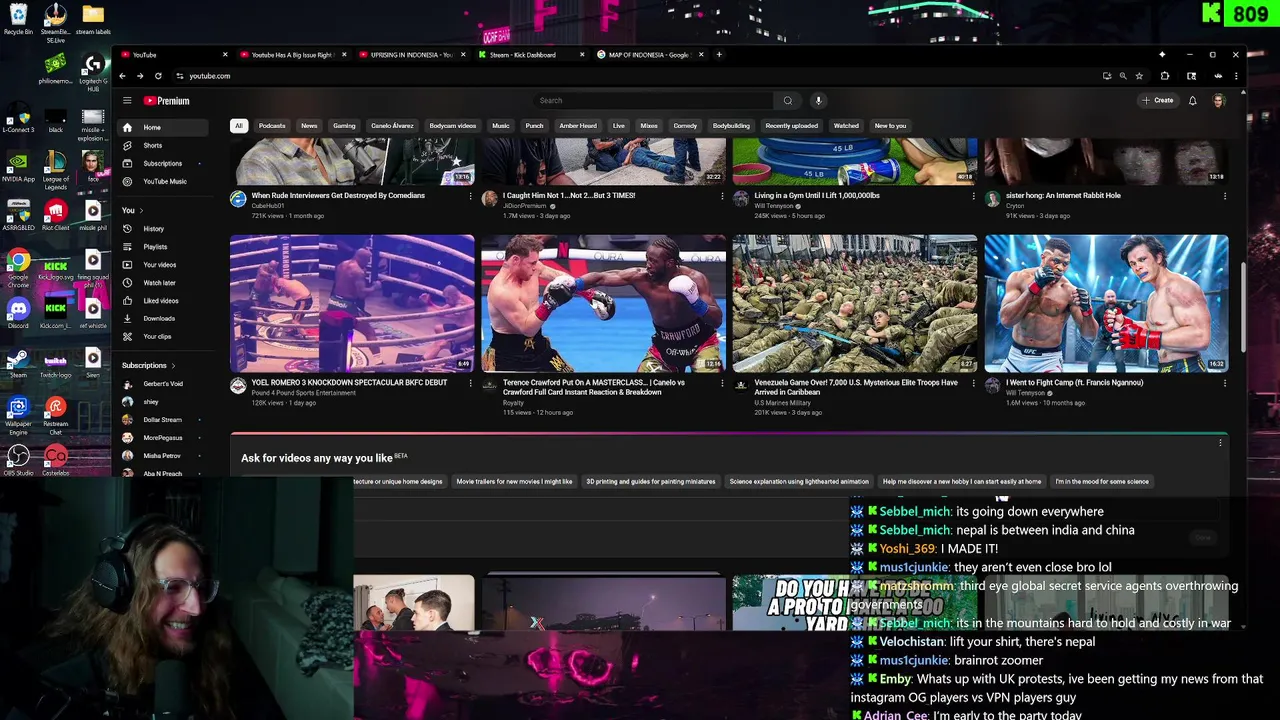The height and width of the screenshot is (720, 1280).
Task: Open the browser extensions puzzle icon
Action: pos(1165,76)
